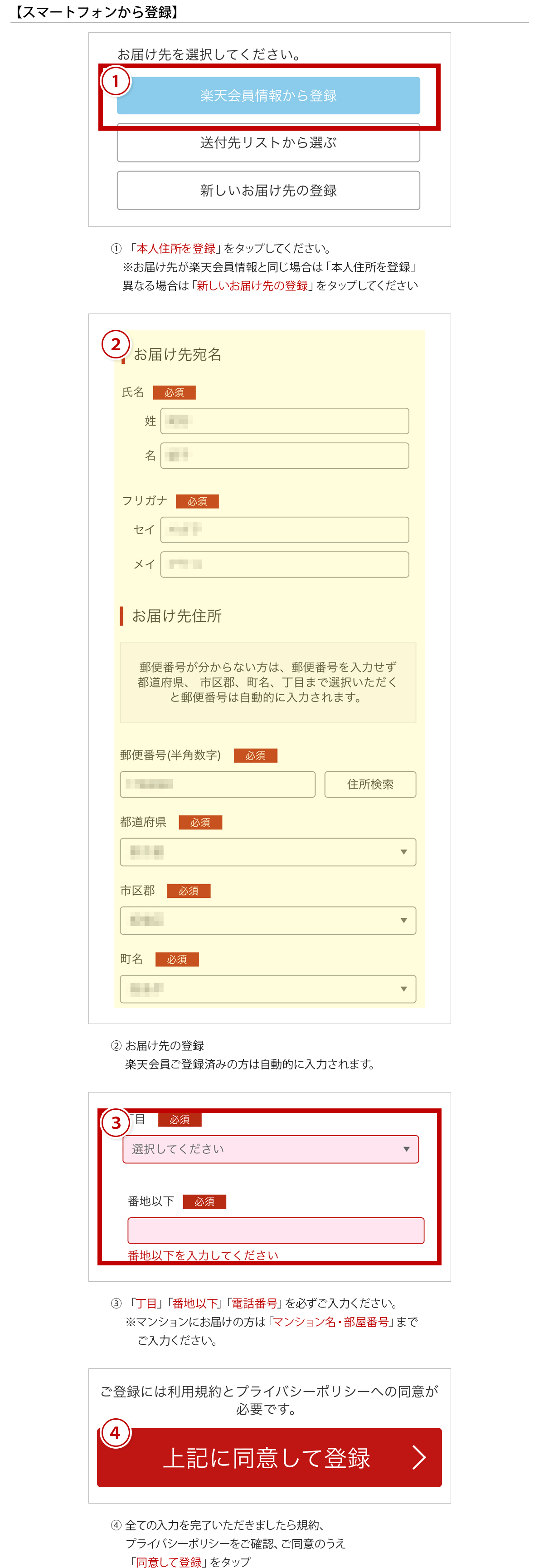Choose 新しいお届け先の登録 button

[x=268, y=191]
